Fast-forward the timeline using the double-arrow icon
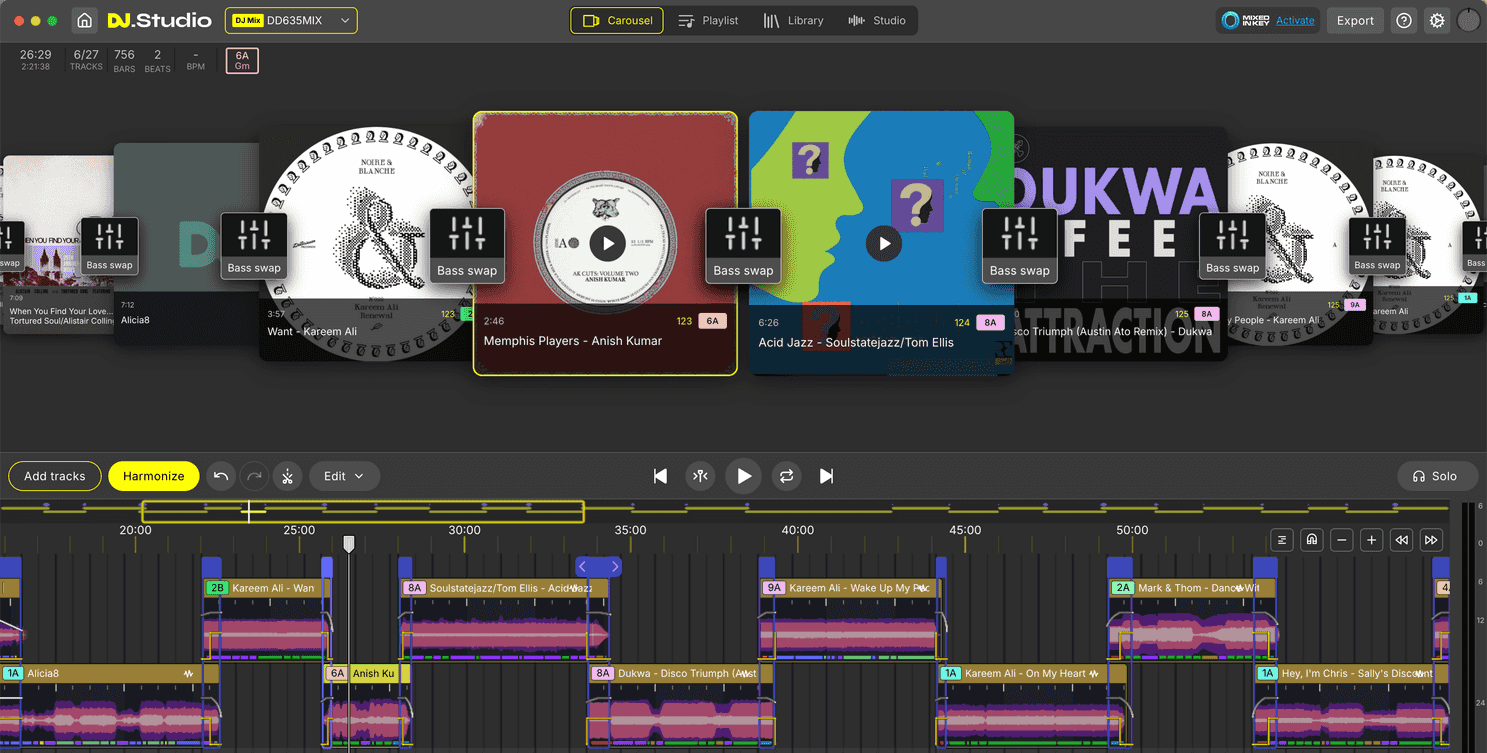The height and width of the screenshot is (753, 1487). [x=1430, y=539]
